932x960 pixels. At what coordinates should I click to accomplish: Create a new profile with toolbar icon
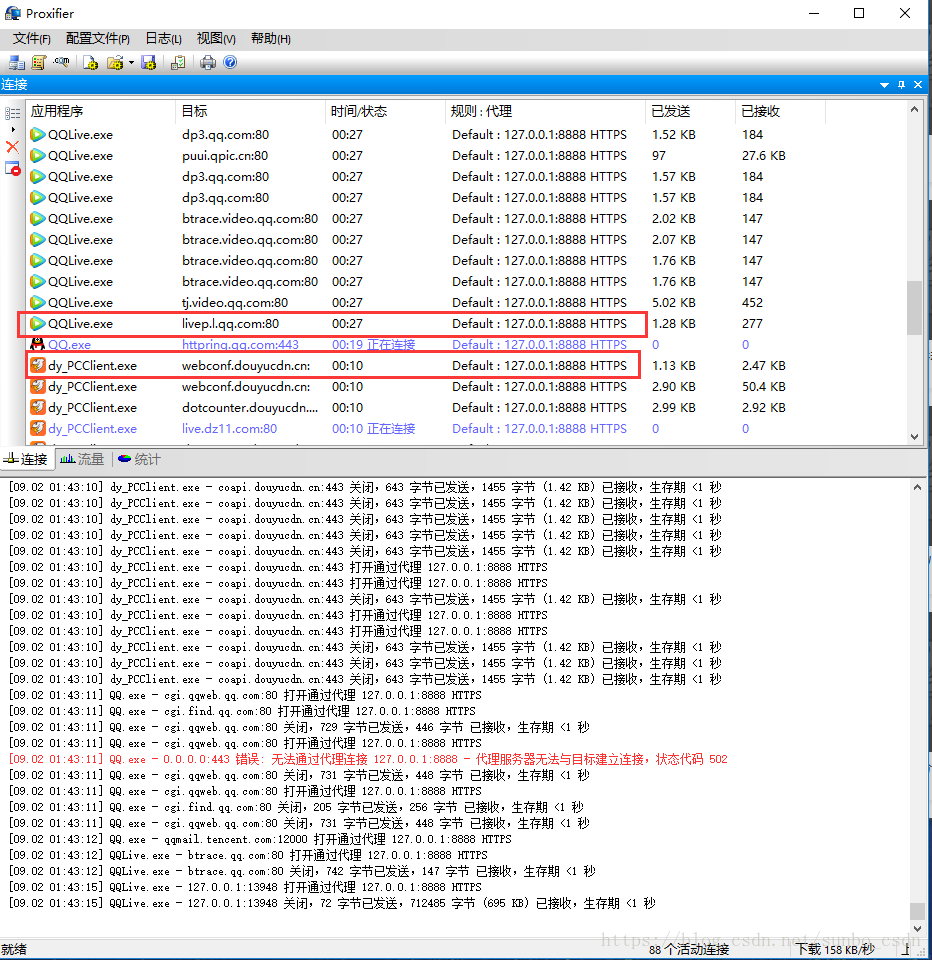pyautogui.click(x=91, y=62)
